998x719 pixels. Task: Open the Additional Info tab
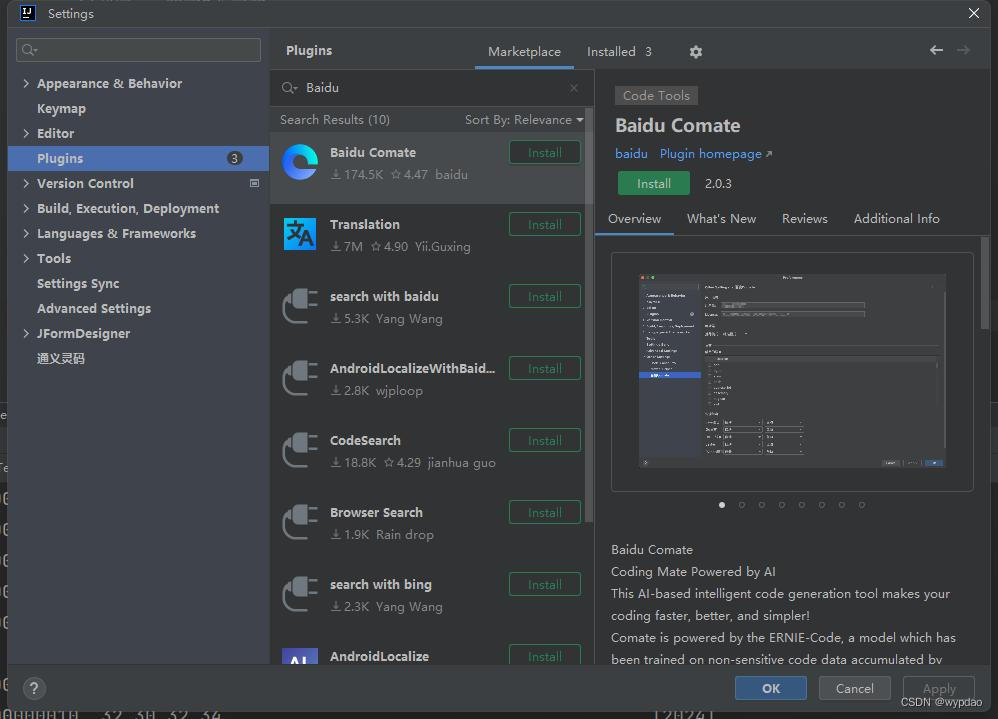pyautogui.click(x=896, y=219)
